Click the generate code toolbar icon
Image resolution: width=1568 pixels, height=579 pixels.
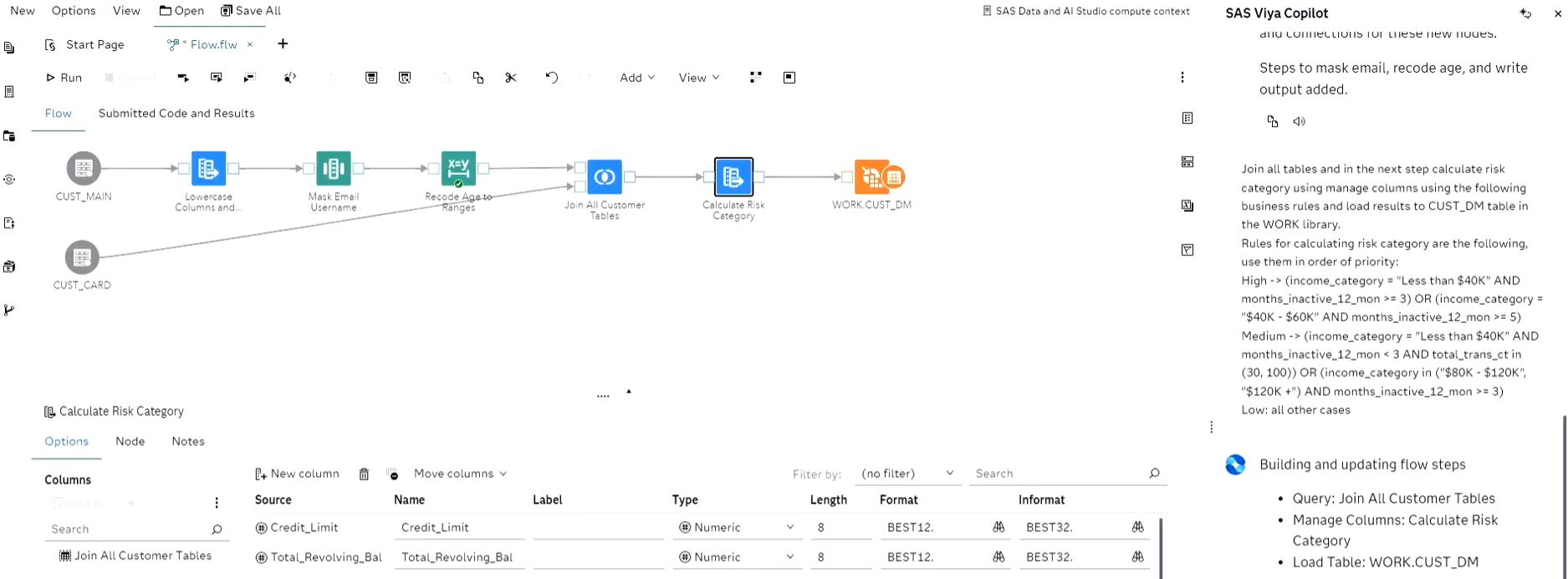pos(290,78)
